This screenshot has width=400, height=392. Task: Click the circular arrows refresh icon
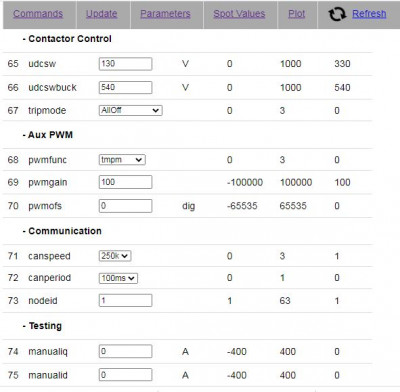(x=337, y=14)
